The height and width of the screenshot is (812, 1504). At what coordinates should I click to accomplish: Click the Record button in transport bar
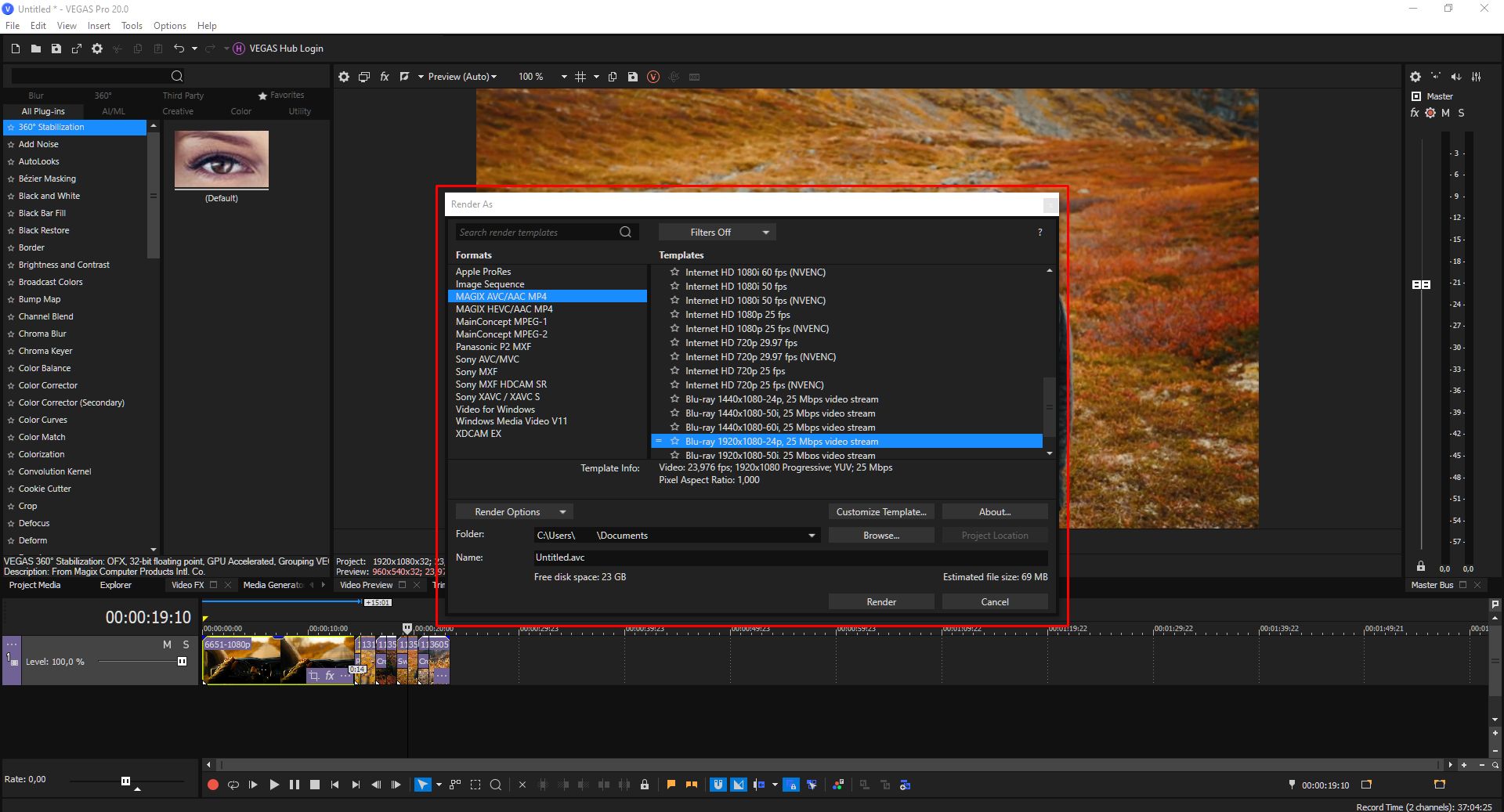pyautogui.click(x=212, y=785)
